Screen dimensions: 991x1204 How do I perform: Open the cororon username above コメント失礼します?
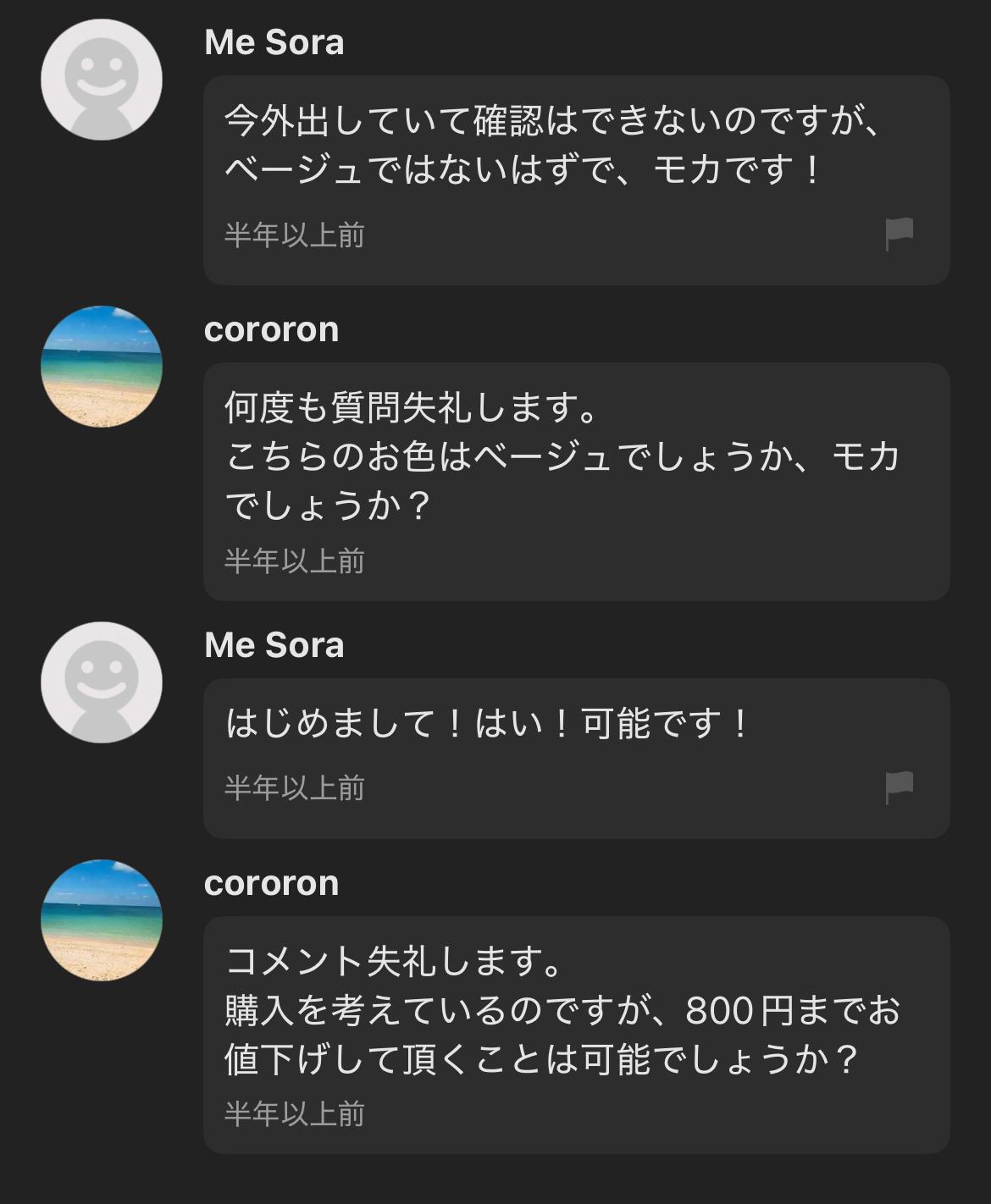(x=271, y=883)
